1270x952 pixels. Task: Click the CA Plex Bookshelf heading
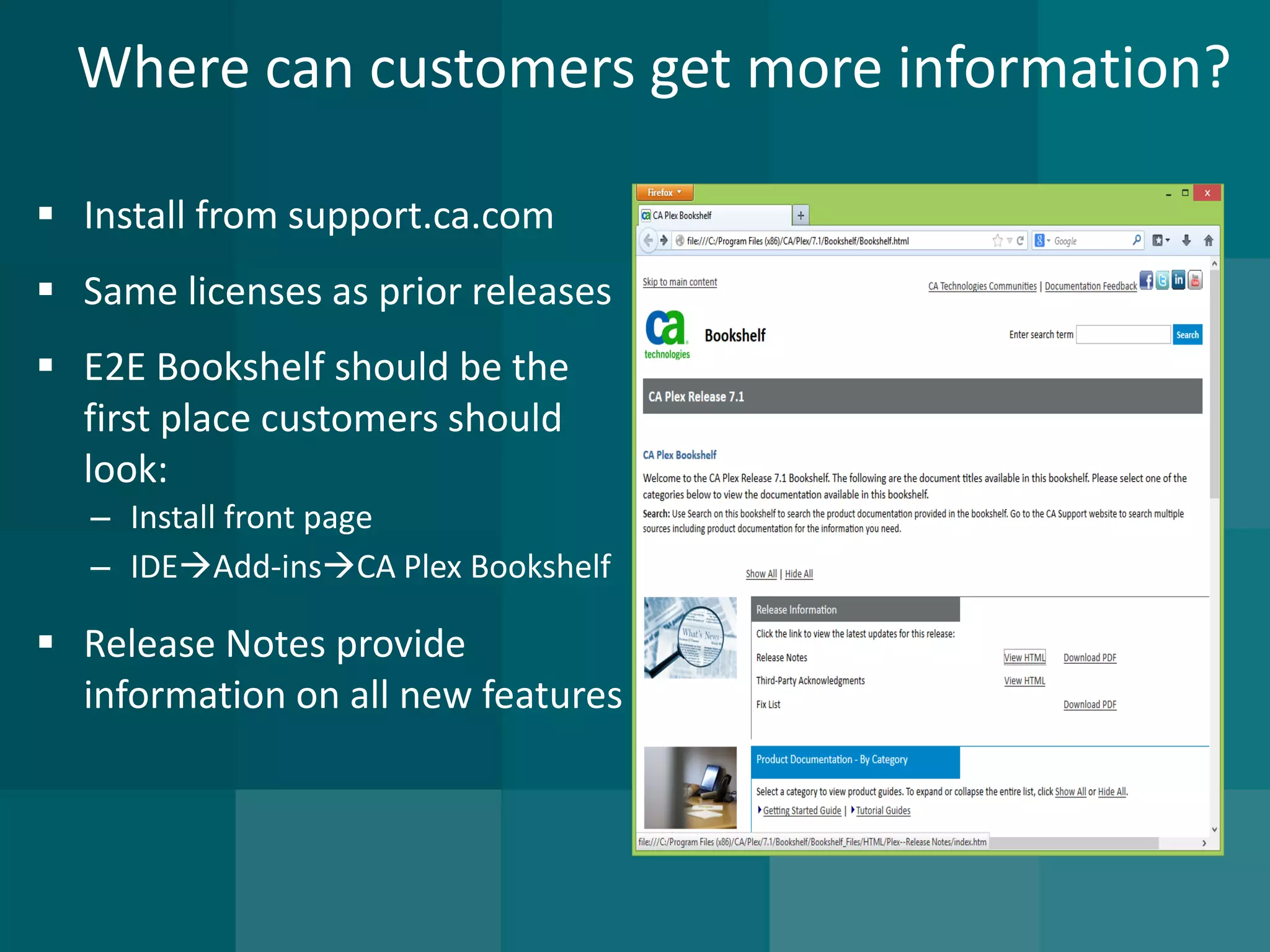tap(680, 455)
